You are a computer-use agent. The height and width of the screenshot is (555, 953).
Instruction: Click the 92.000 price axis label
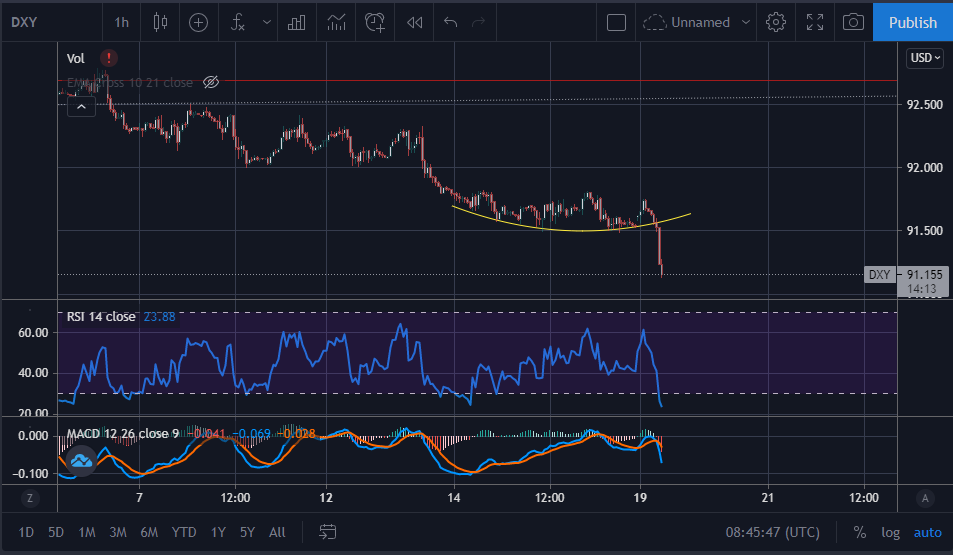coord(924,168)
